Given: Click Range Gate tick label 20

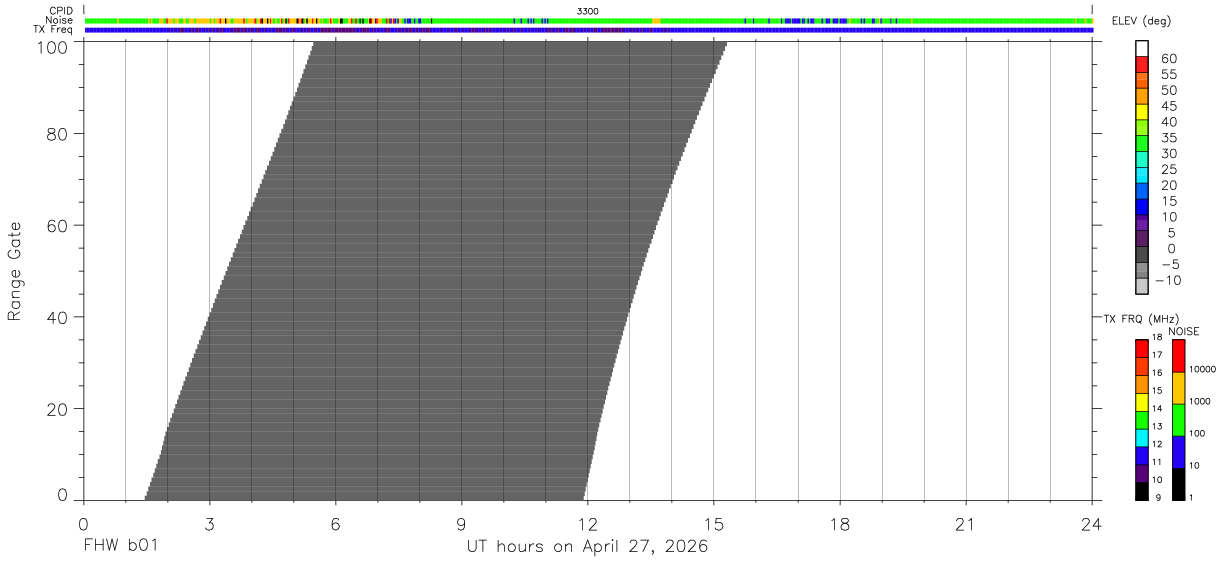Looking at the screenshot, I should point(57,409).
